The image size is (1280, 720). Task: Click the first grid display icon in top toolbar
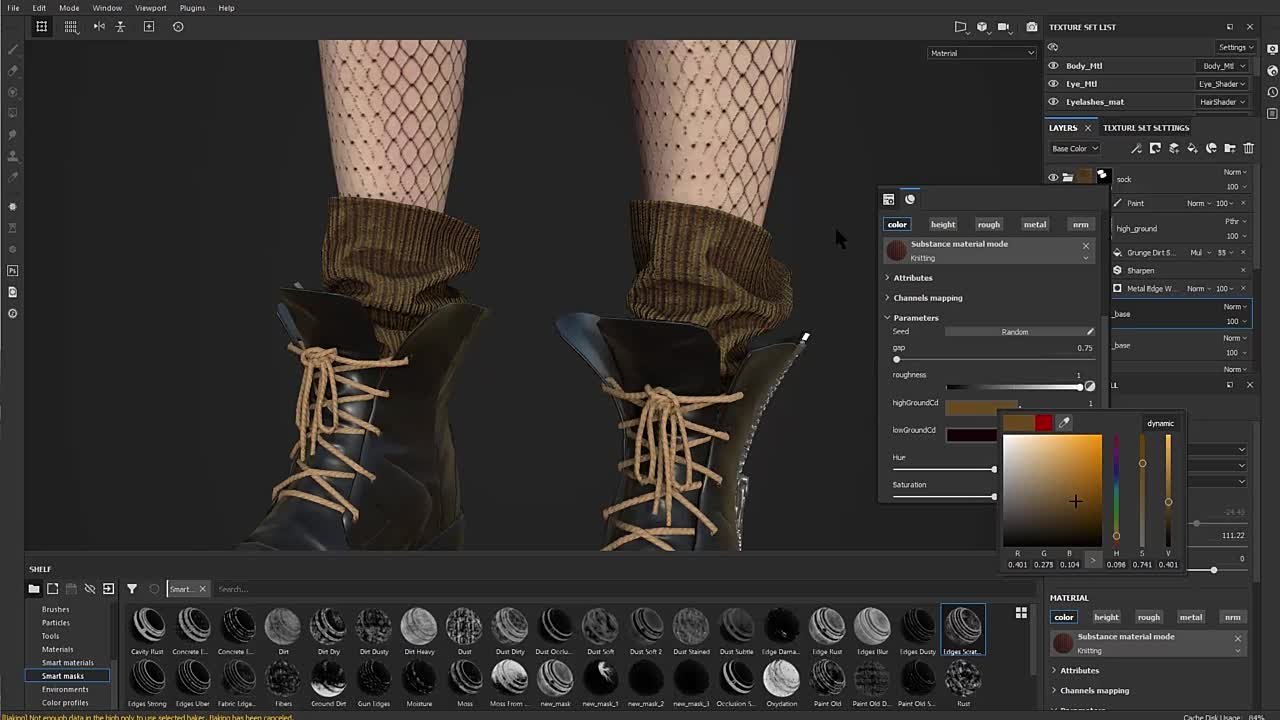click(42, 26)
